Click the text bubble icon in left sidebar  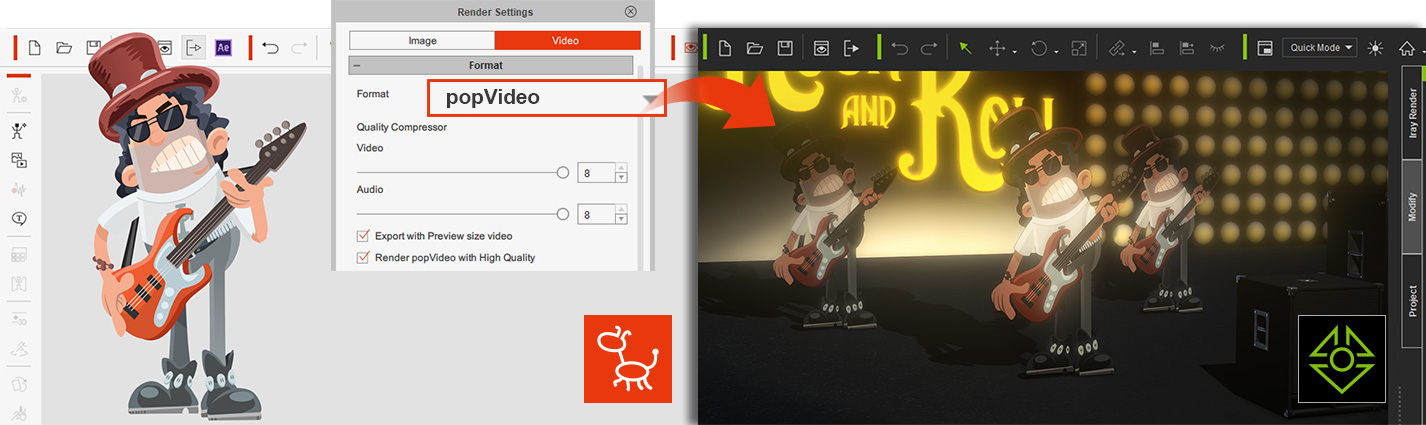point(18,219)
